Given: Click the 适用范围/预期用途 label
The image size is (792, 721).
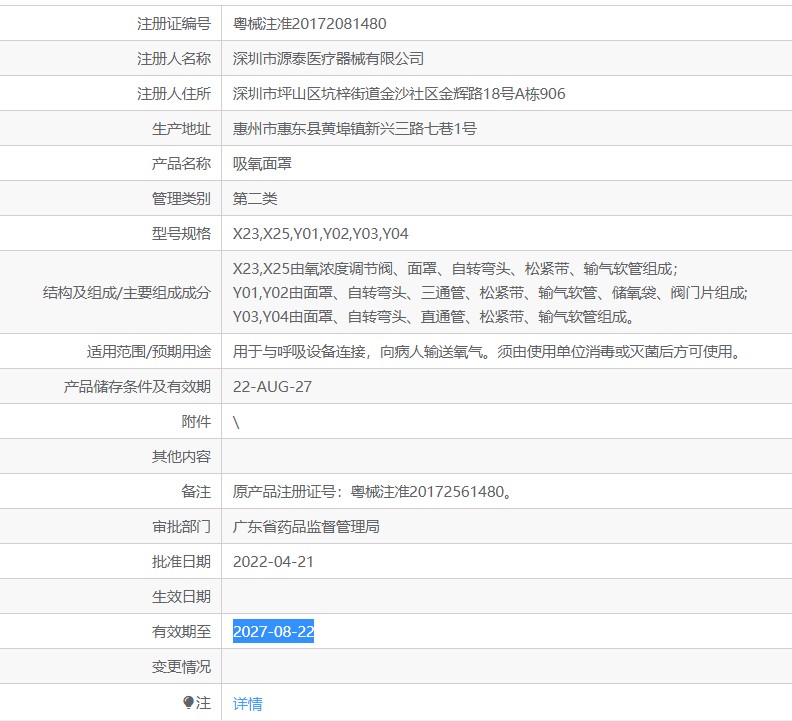Looking at the screenshot, I should pos(148,351).
